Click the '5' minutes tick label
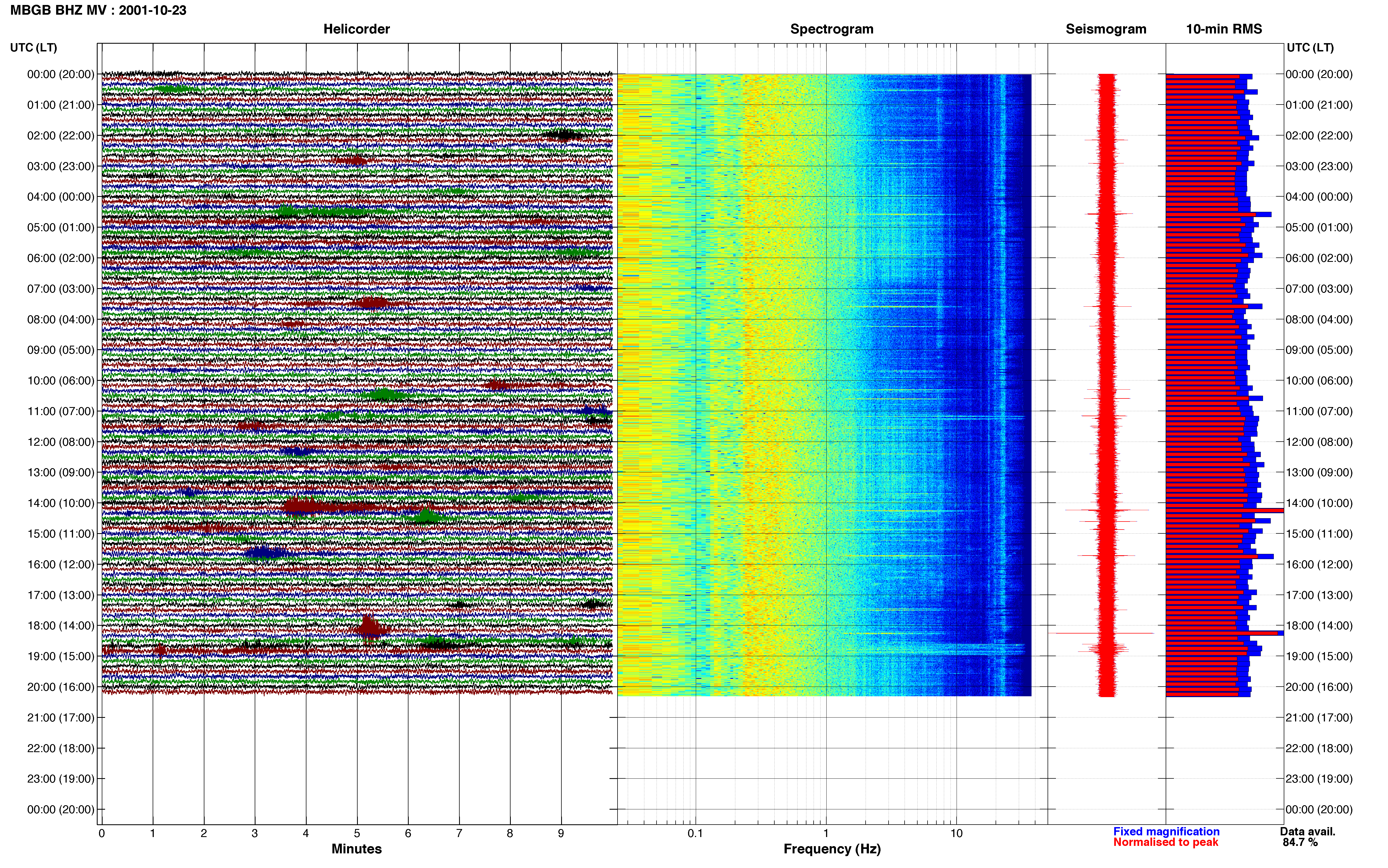Viewport: 1388px width, 868px height. pos(357,833)
